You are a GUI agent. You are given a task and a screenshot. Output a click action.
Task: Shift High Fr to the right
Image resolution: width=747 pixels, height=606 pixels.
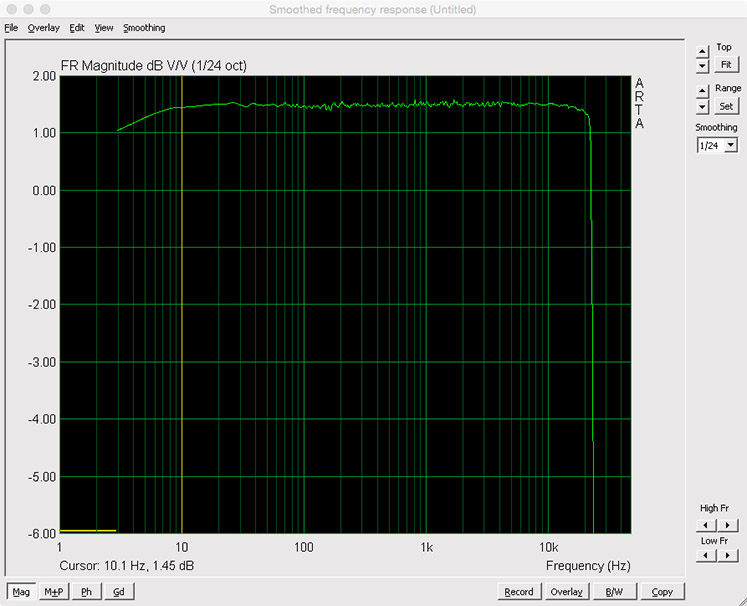point(727,525)
